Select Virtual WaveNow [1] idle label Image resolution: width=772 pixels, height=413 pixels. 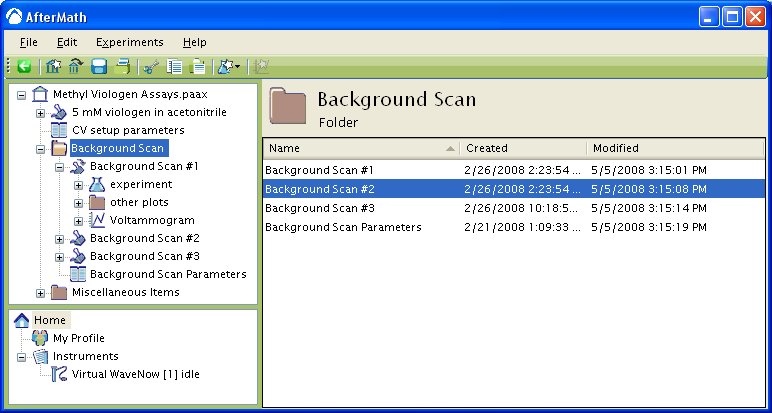coord(136,374)
